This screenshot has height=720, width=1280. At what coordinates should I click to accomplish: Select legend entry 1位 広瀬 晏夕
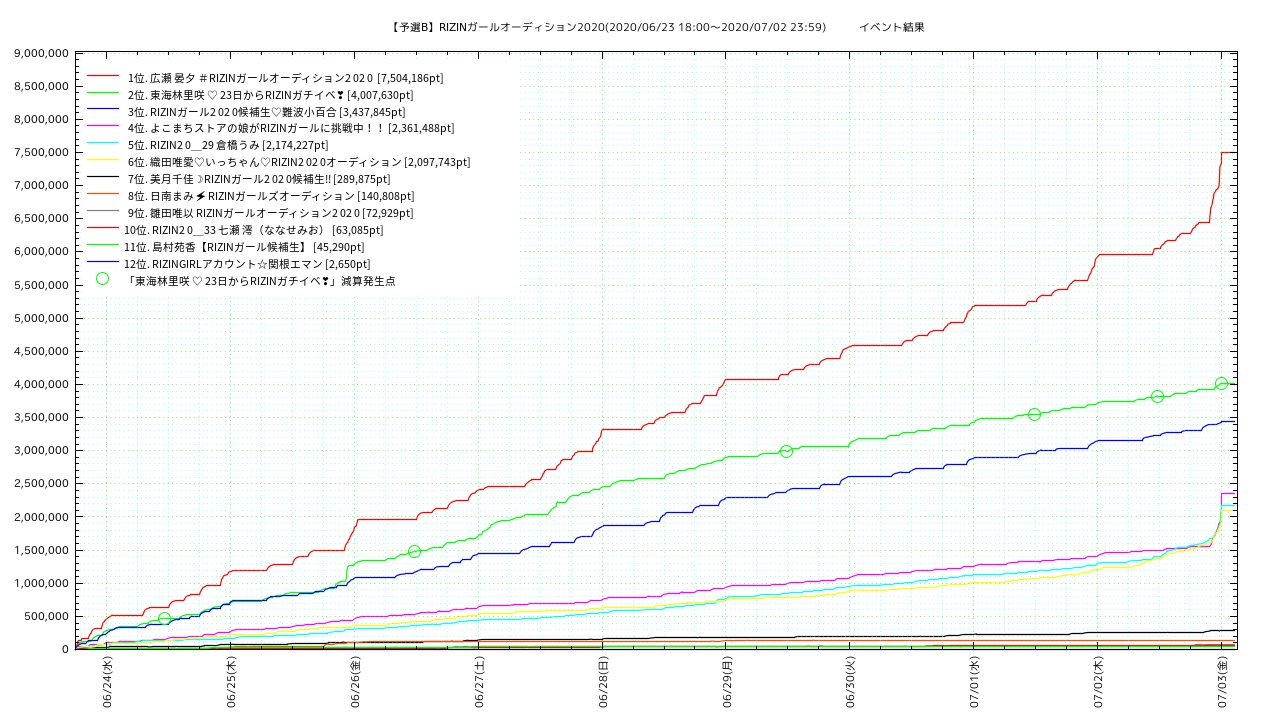(x=285, y=77)
